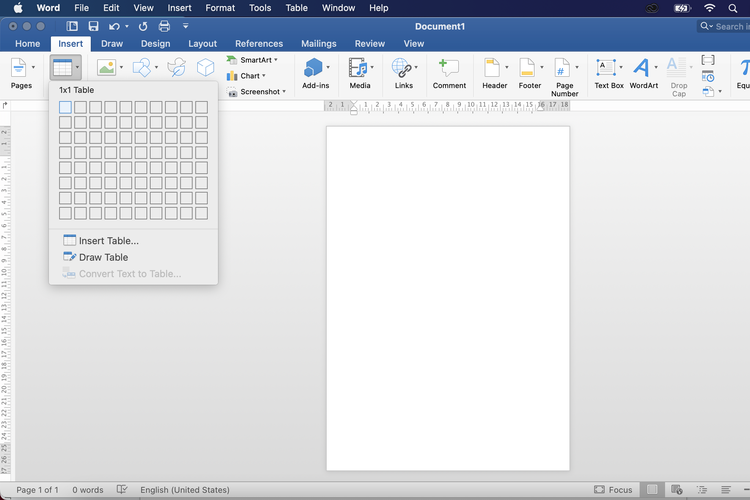Open the WordArt tool
The width and height of the screenshot is (750, 500).
tap(643, 70)
